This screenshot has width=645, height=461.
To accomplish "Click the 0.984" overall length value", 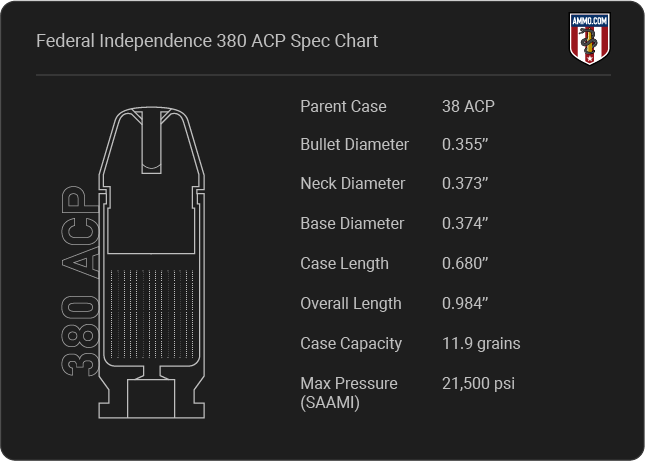I will (465, 303).
